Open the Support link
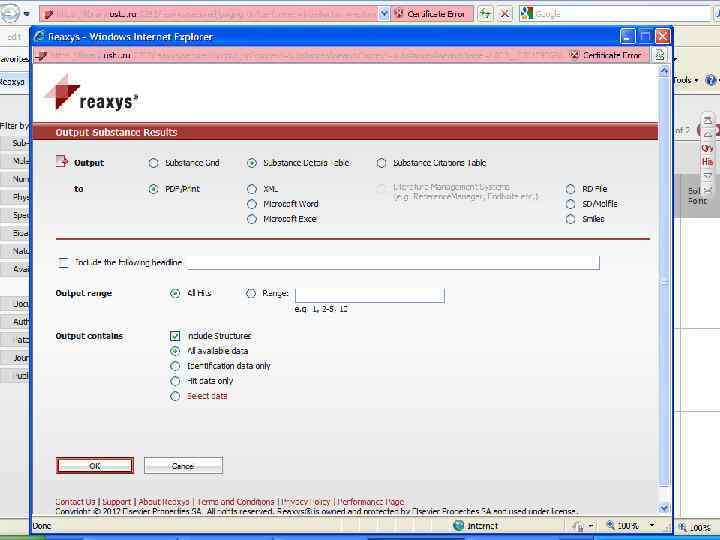Screen dimensions: 720x540 (x=117, y=502)
